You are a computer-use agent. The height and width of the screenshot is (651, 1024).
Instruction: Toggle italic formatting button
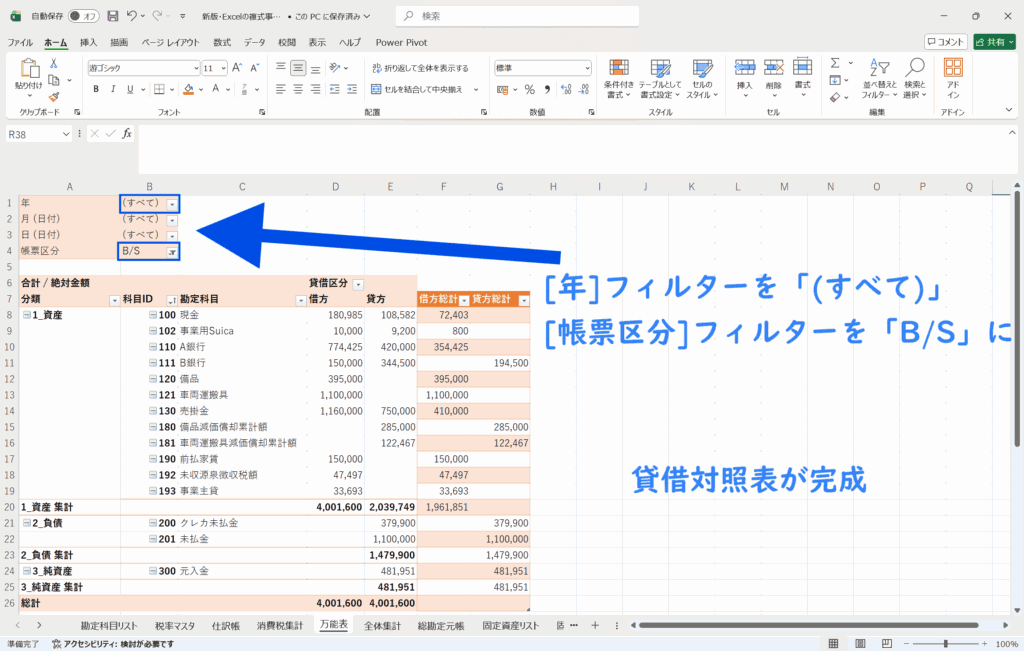click(113, 89)
